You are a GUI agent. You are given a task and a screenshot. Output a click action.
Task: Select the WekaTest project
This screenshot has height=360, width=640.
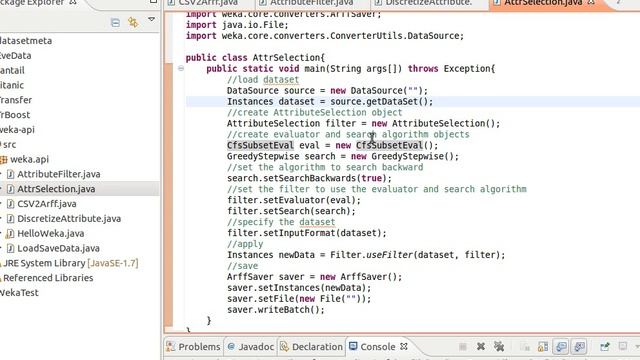tap(19, 293)
